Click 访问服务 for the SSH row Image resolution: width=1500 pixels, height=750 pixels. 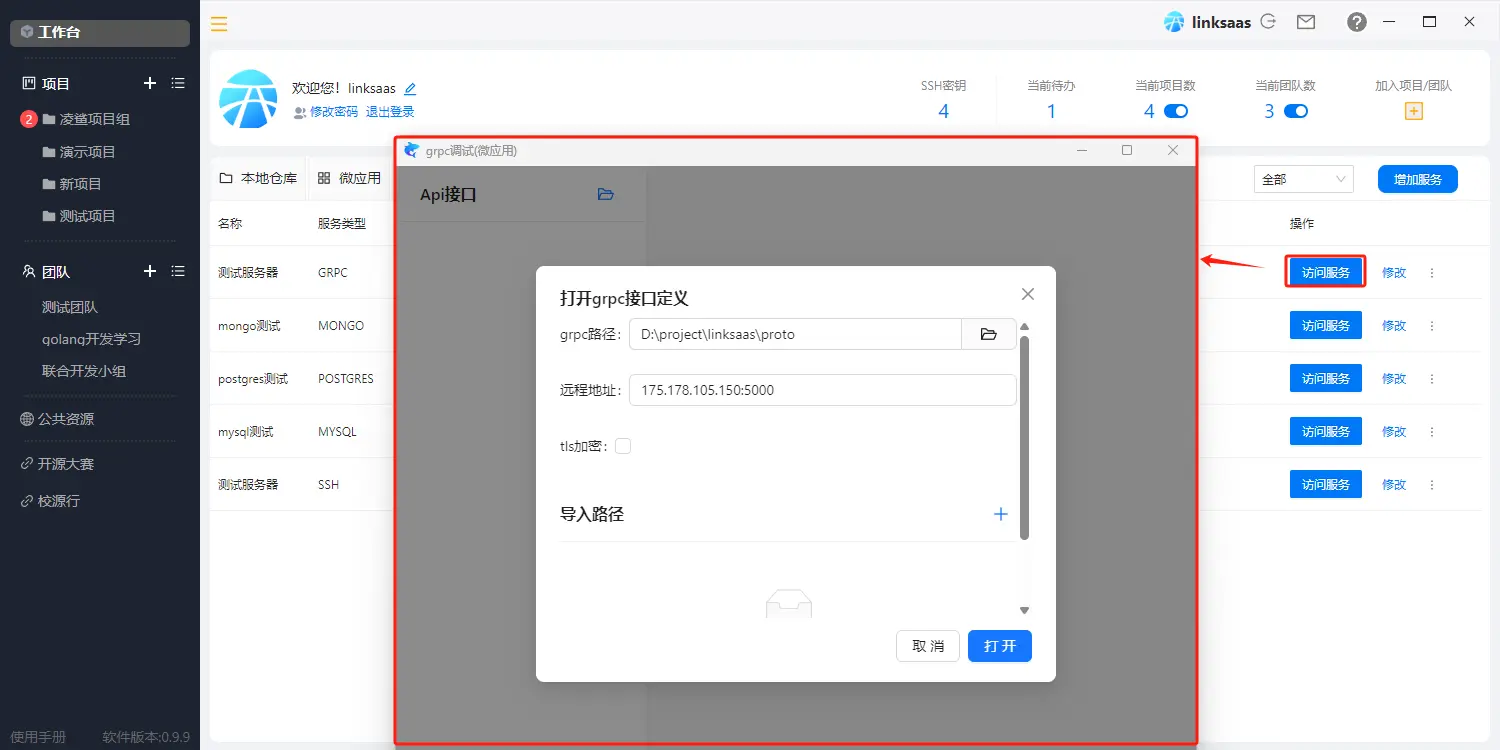click(x=1325, y=484)
